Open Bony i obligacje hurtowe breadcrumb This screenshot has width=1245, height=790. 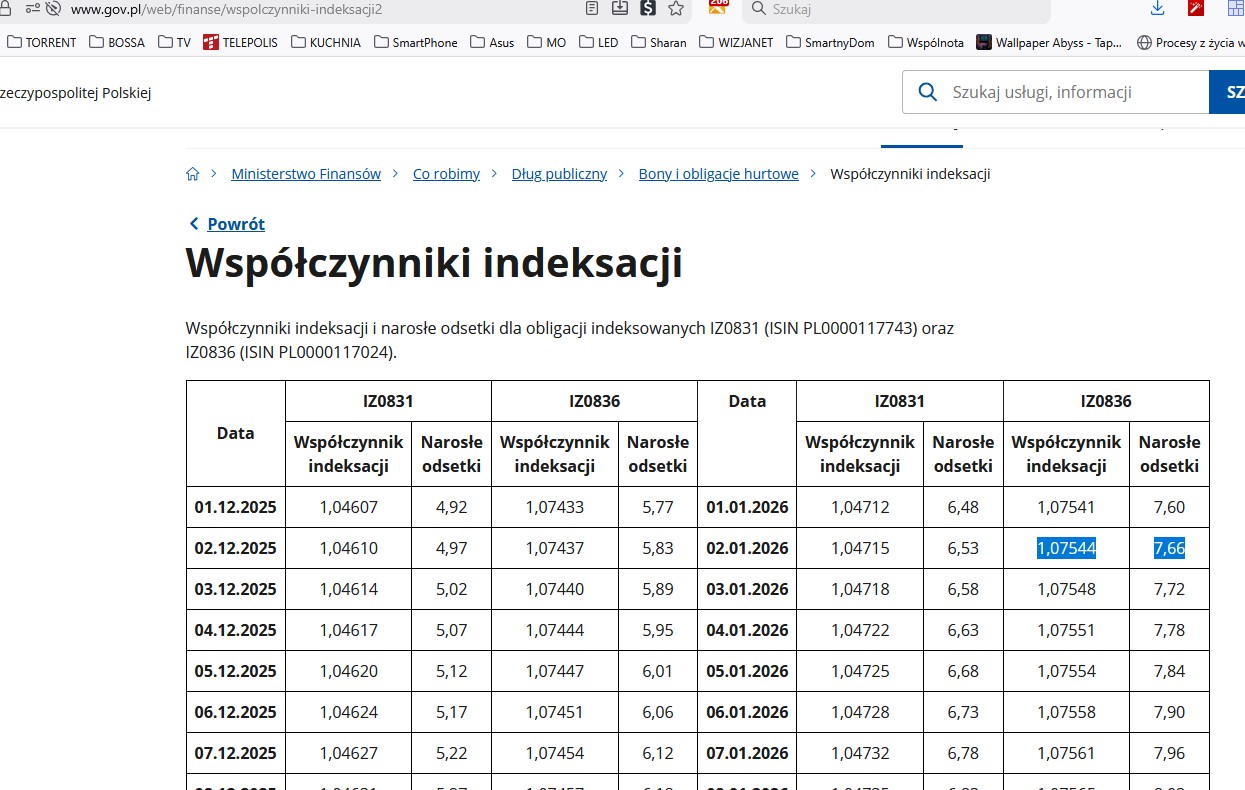coord(718,174)
